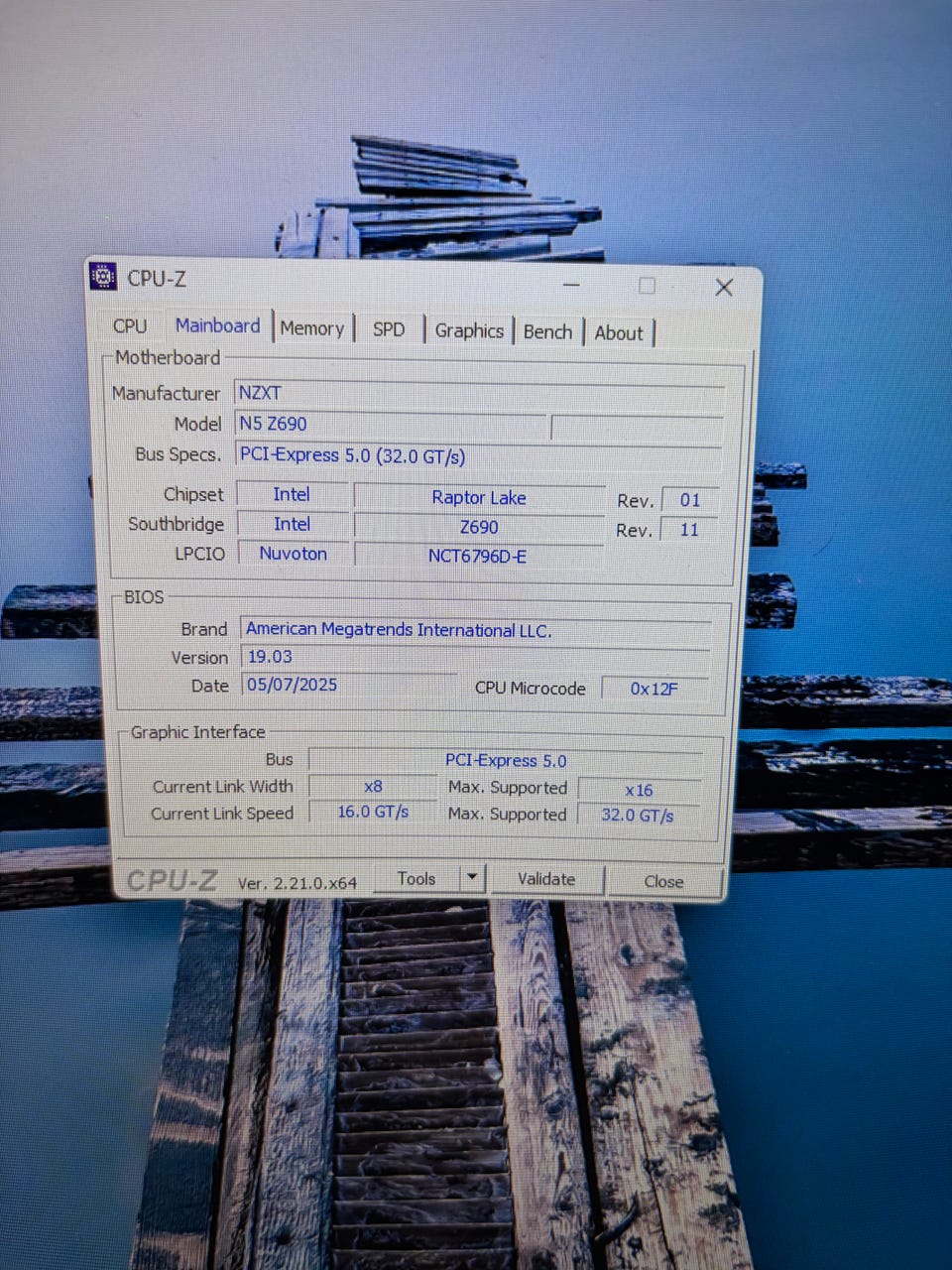This screenshot has height=1270, width=952.
Task: Click BIOS brand American Megatrends International LLC.
Action: pyautogui.click(x=476, y=630)
